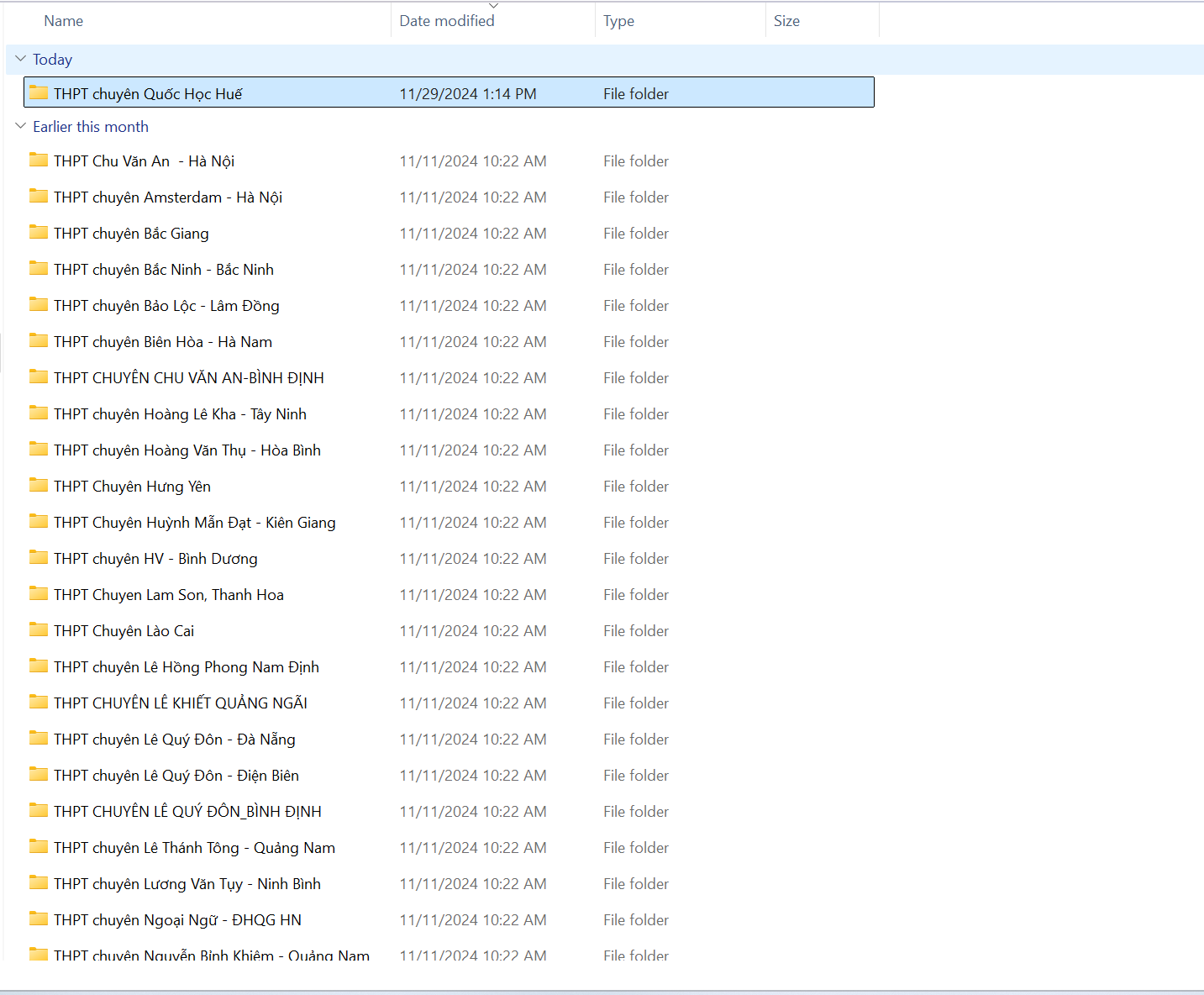Click folder icon of THPT chuyên HV - Bình Dương
The height and width of the screenshot is (995, 1204).
pyautogui.click(x=39, y=557)
